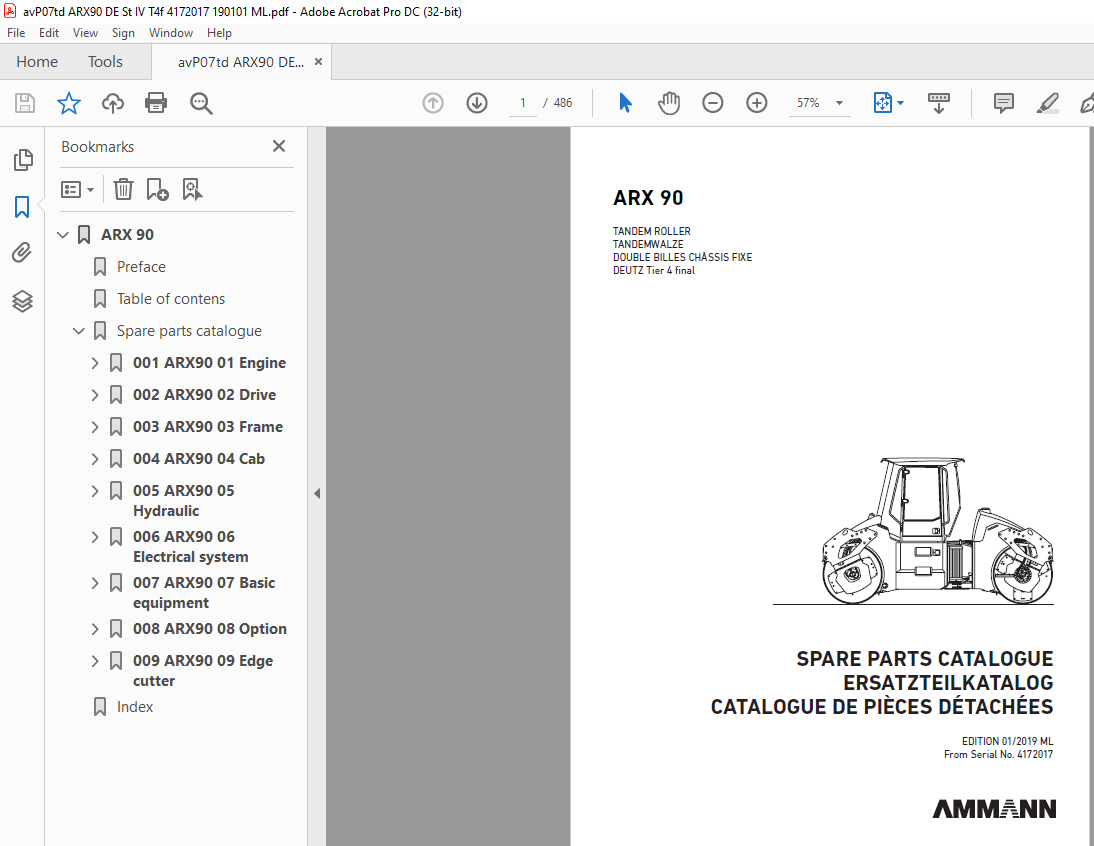
Task: Add a comment sticky note
Action: click(x=1003, y=103)
